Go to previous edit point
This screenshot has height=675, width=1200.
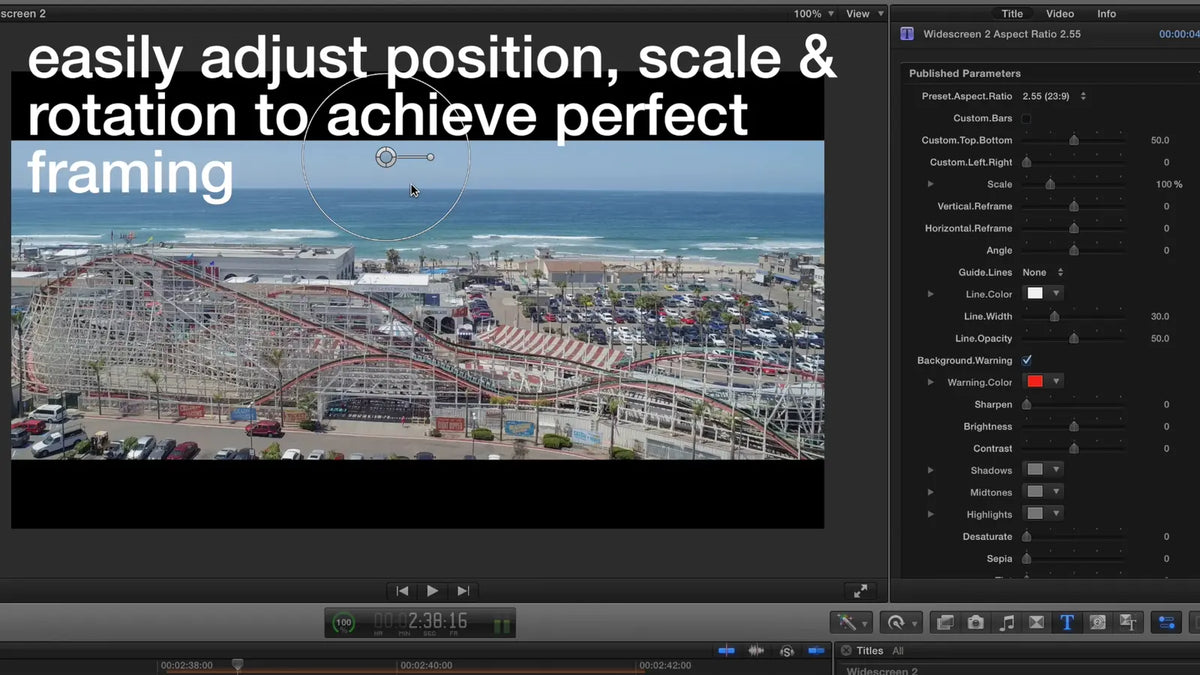pos(402,591)
